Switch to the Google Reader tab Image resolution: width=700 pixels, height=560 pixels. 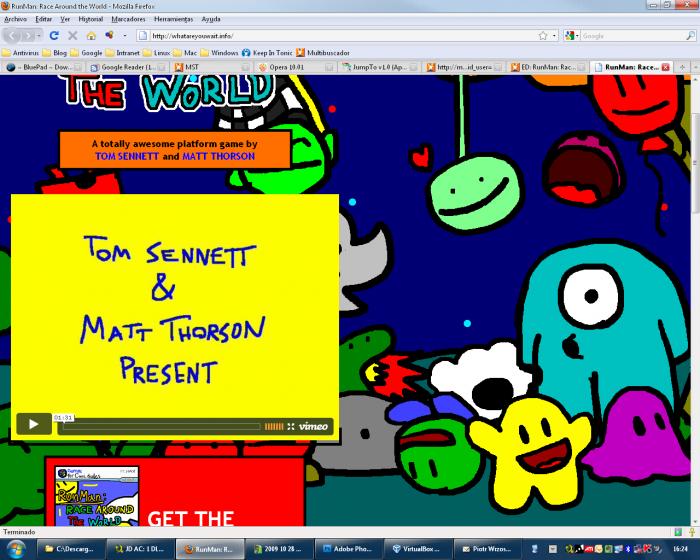(128, 67)
